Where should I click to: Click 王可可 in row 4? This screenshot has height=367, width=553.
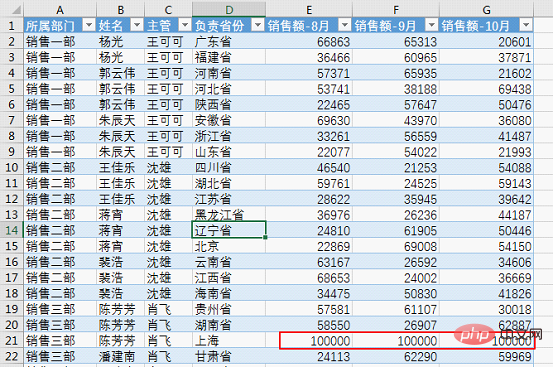point(168,73)
